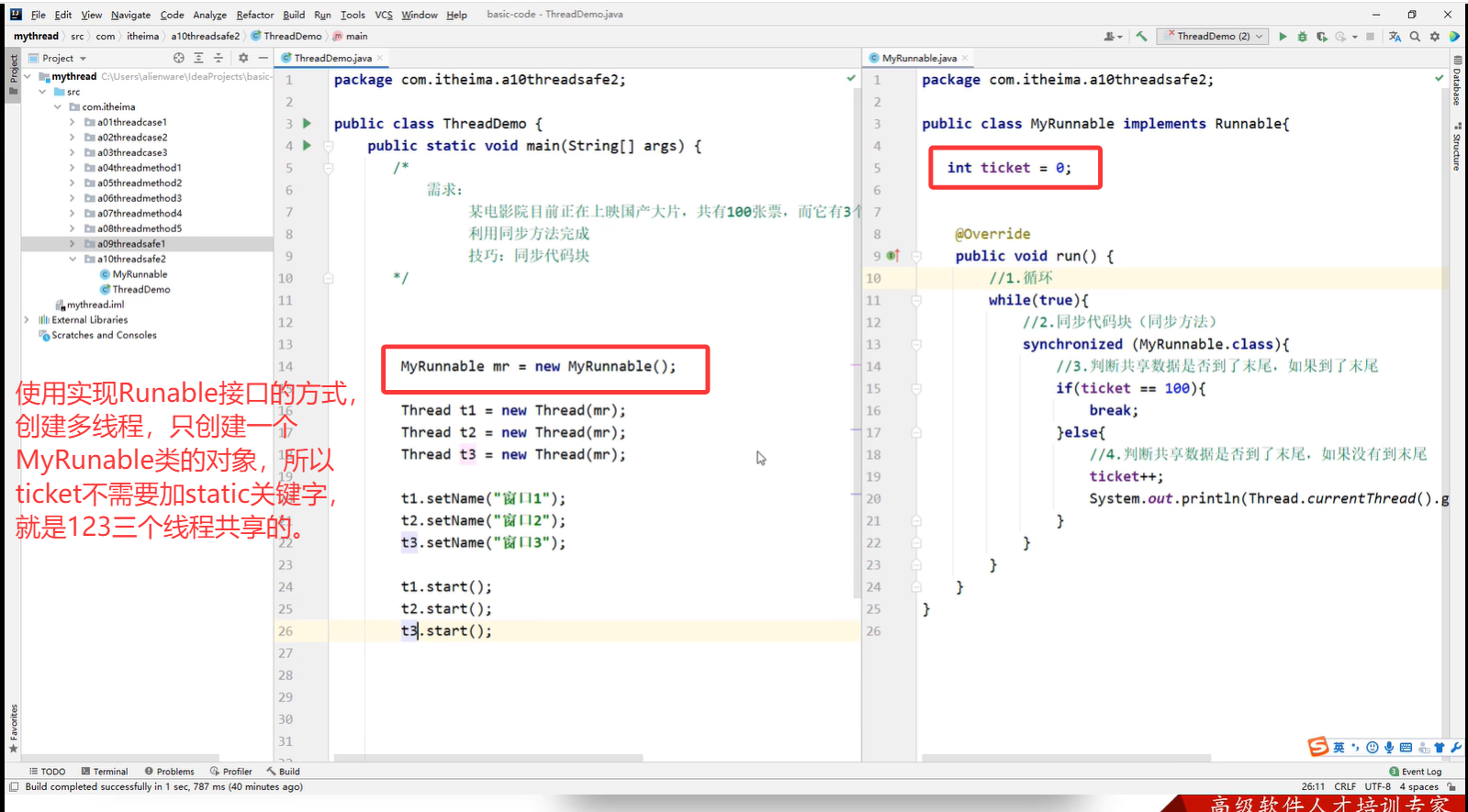Toggle the read-only lock icon in status bar
Image resolution: width=1468 pixels, height=812 pixels.
point(1451,787)
